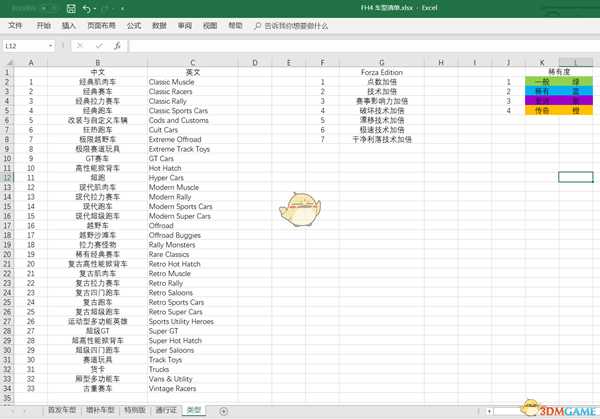Open the 数据 ribbon tab
The height and width of the screenshot is (419, 600).
click(x=159, y=26)
